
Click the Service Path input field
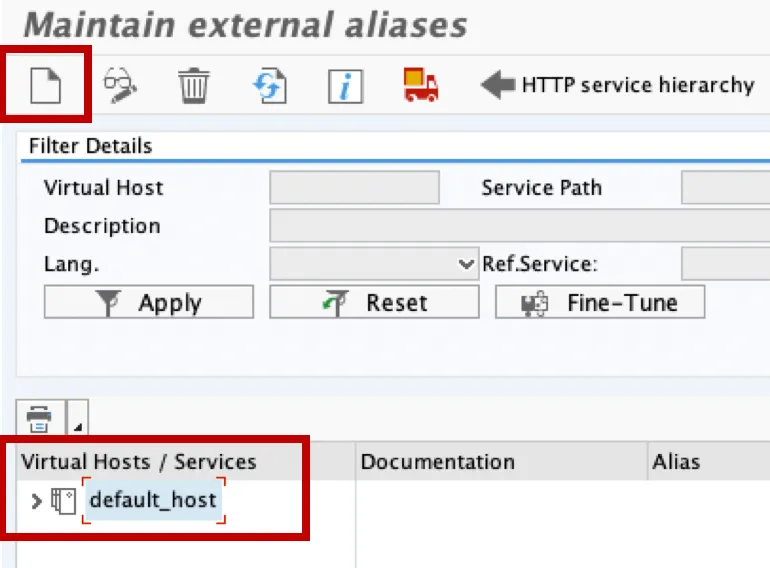coord(724,188)
